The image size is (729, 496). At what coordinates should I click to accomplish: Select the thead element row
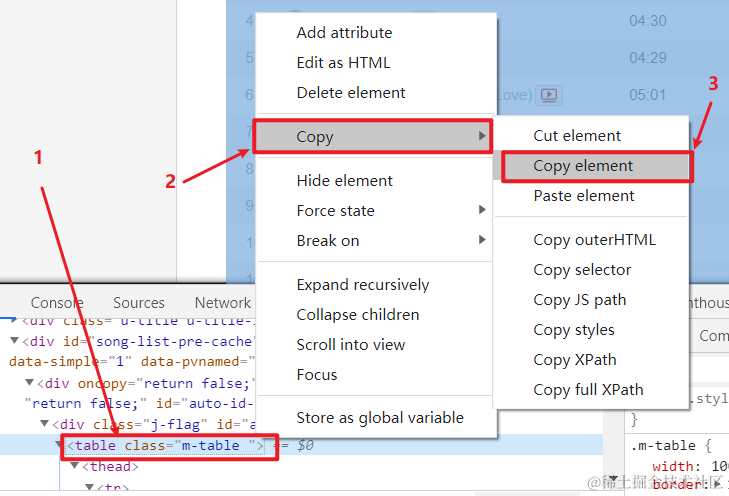(110, 466)
